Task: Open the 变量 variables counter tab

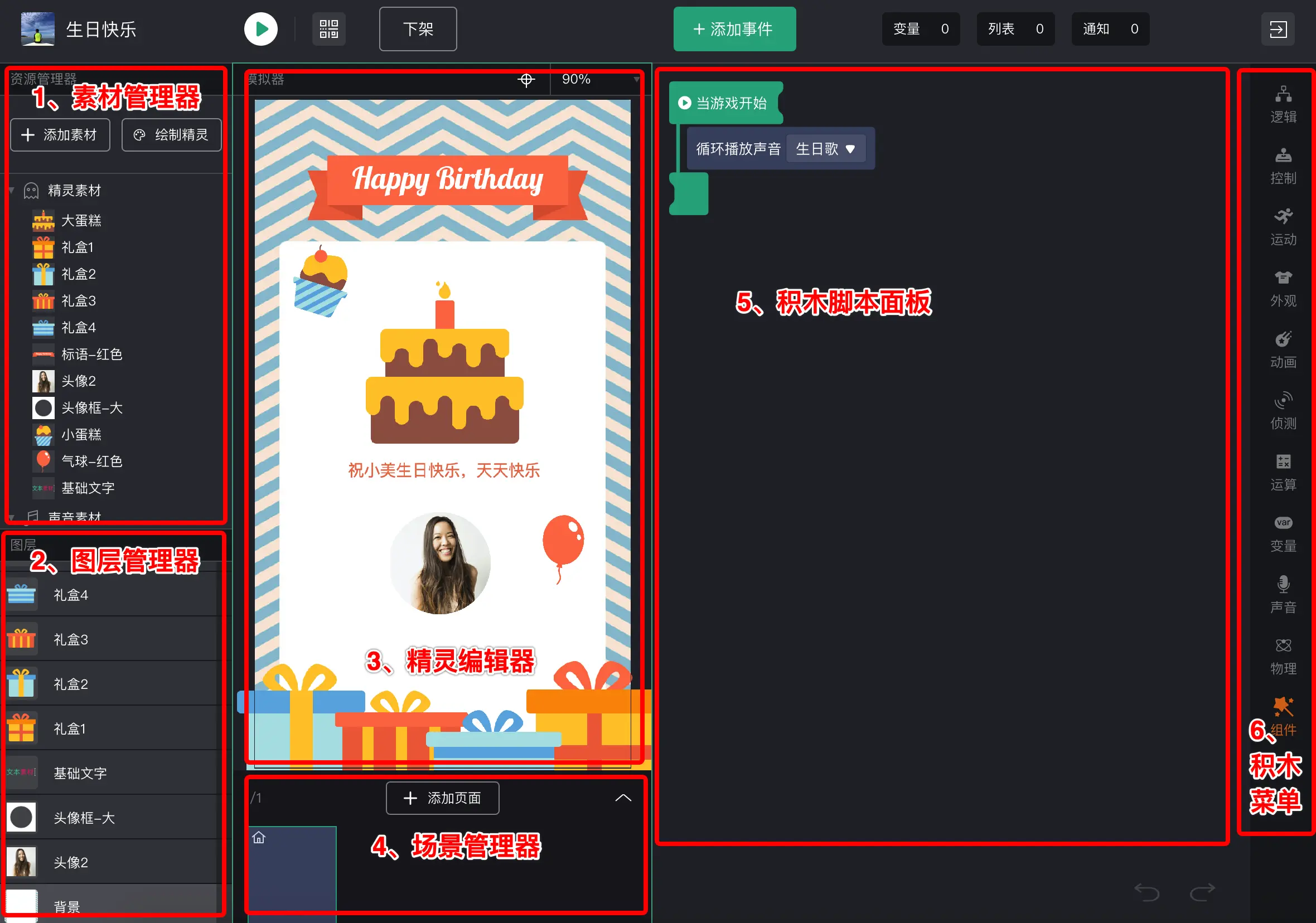Action: click(921, 29)
